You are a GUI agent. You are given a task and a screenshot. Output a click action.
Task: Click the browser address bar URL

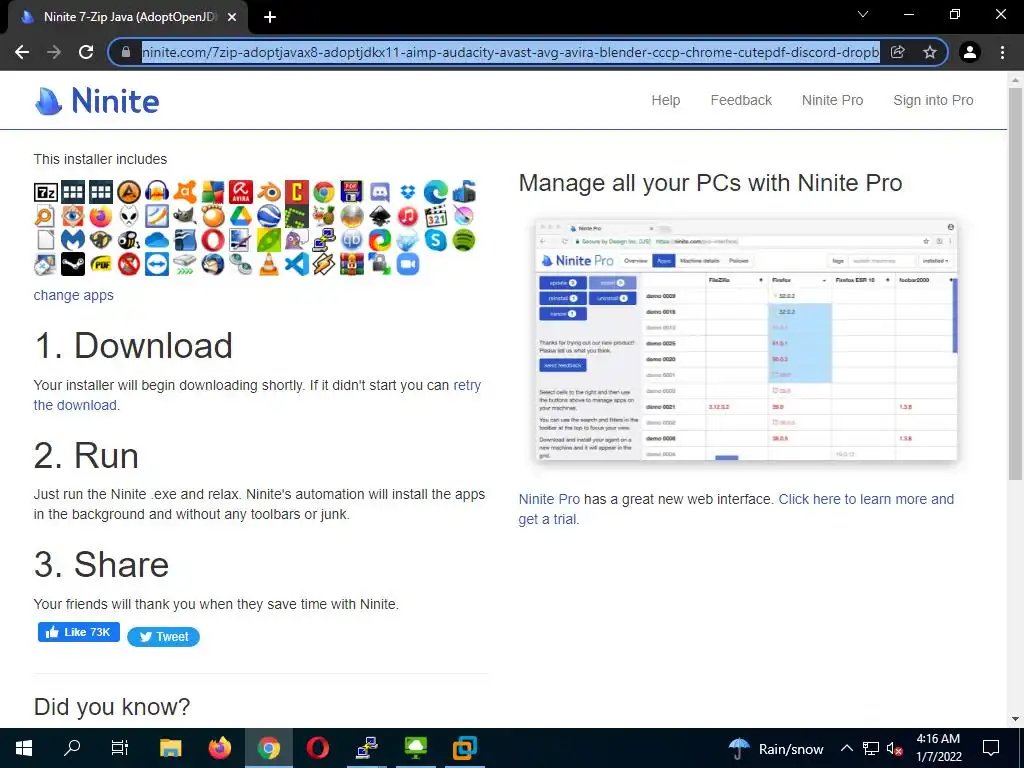pos(511,52)
